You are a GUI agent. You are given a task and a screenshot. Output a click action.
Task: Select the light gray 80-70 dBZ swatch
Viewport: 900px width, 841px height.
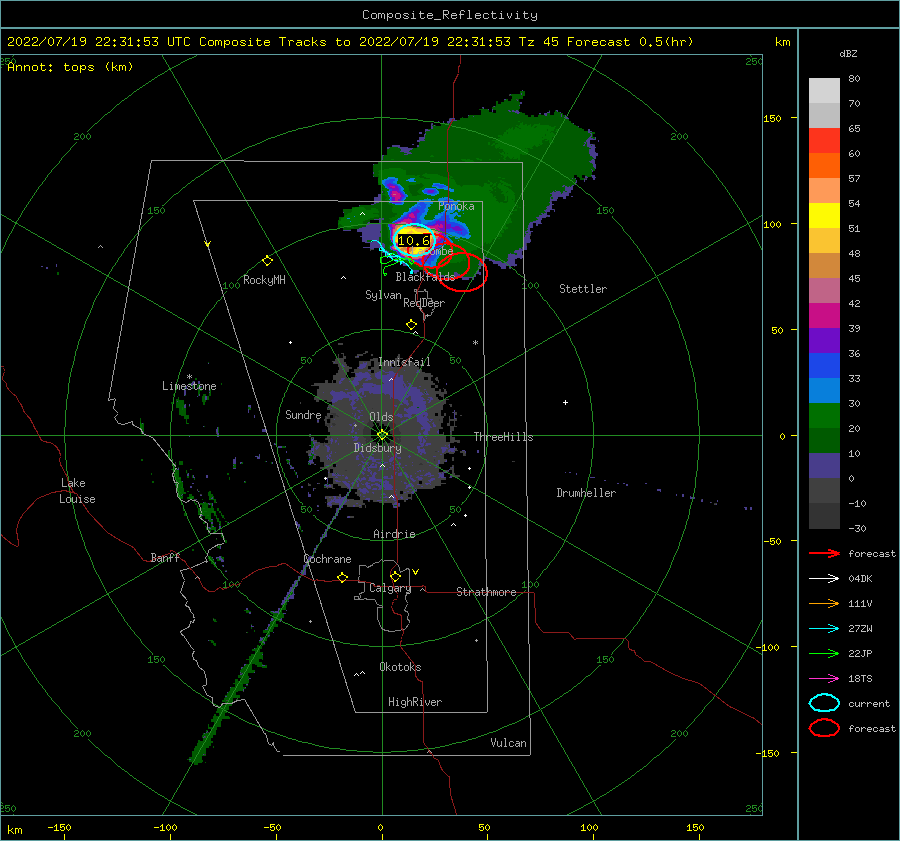[824, 91]
